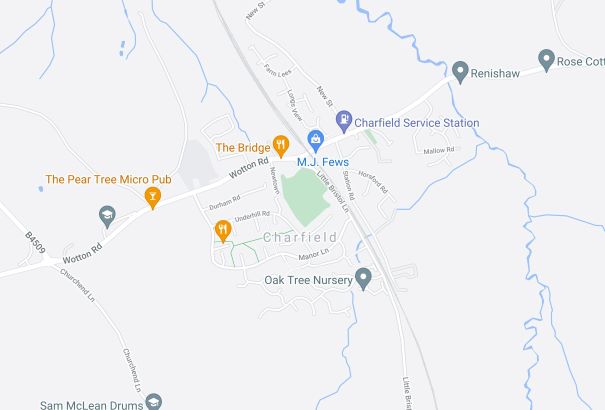
Task: Click the Mallow Rd street label
Action: [439, 150]
